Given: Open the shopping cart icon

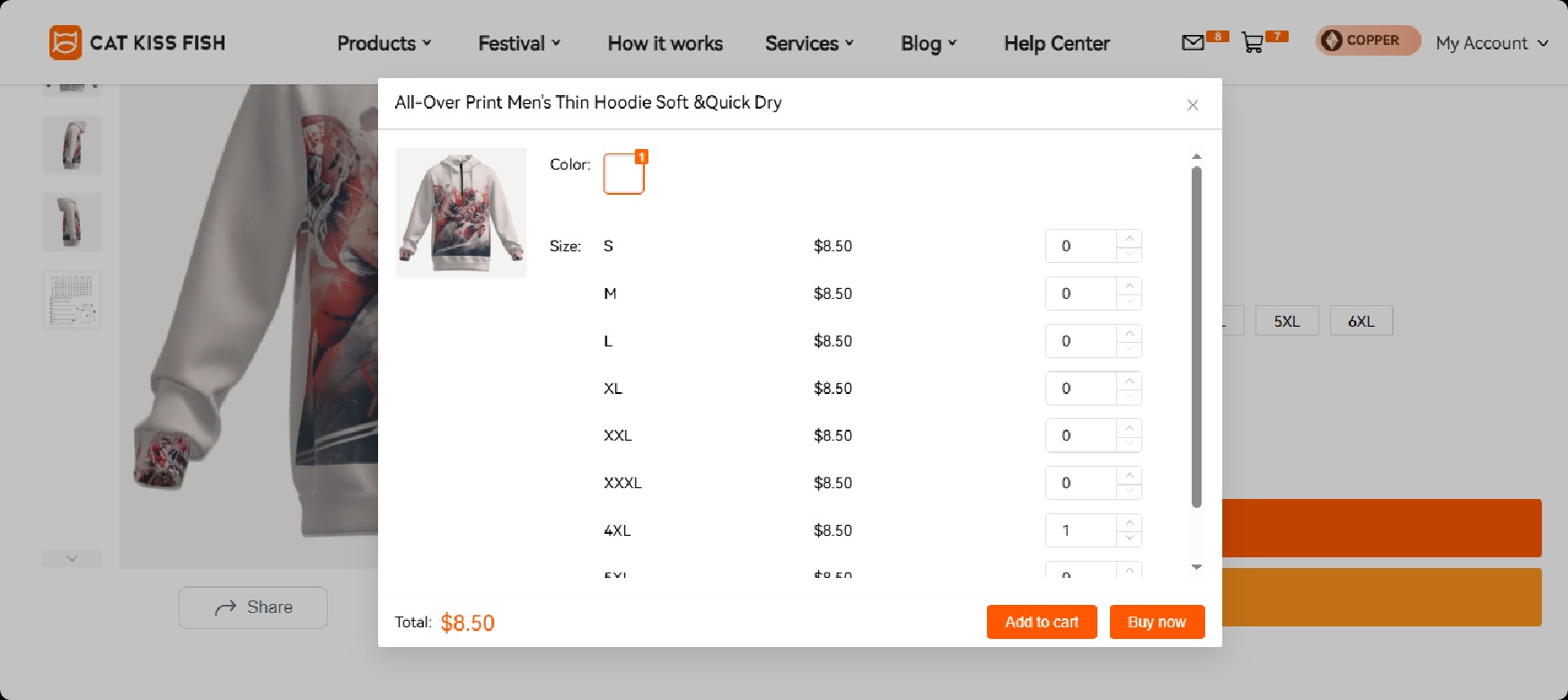Looking at the screenshot, I should 1252,43.
